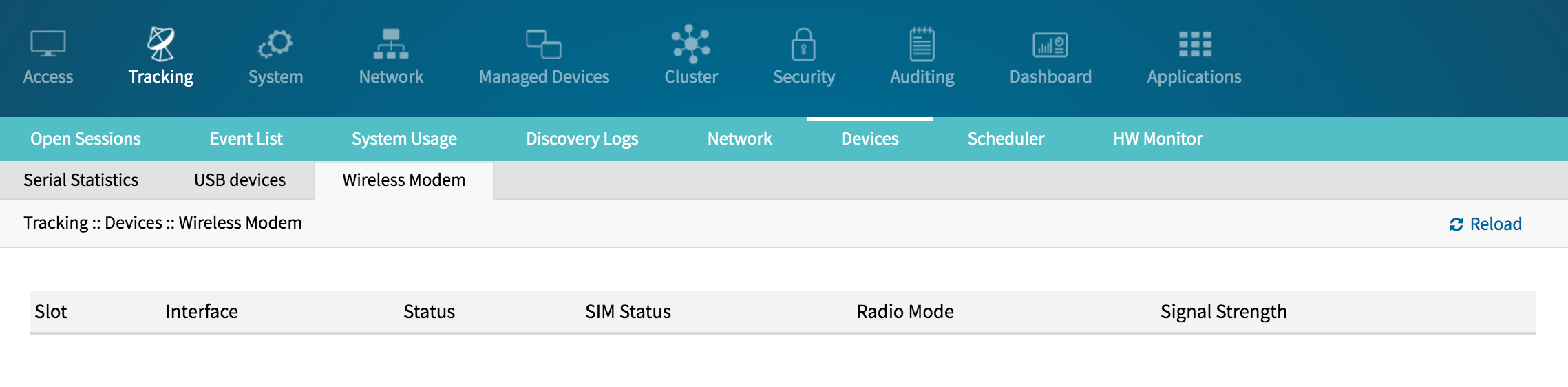This screenshot has height=387, width=1568.
Task: Open the HW Monitor tab
Action: [x=1158, y=139]
